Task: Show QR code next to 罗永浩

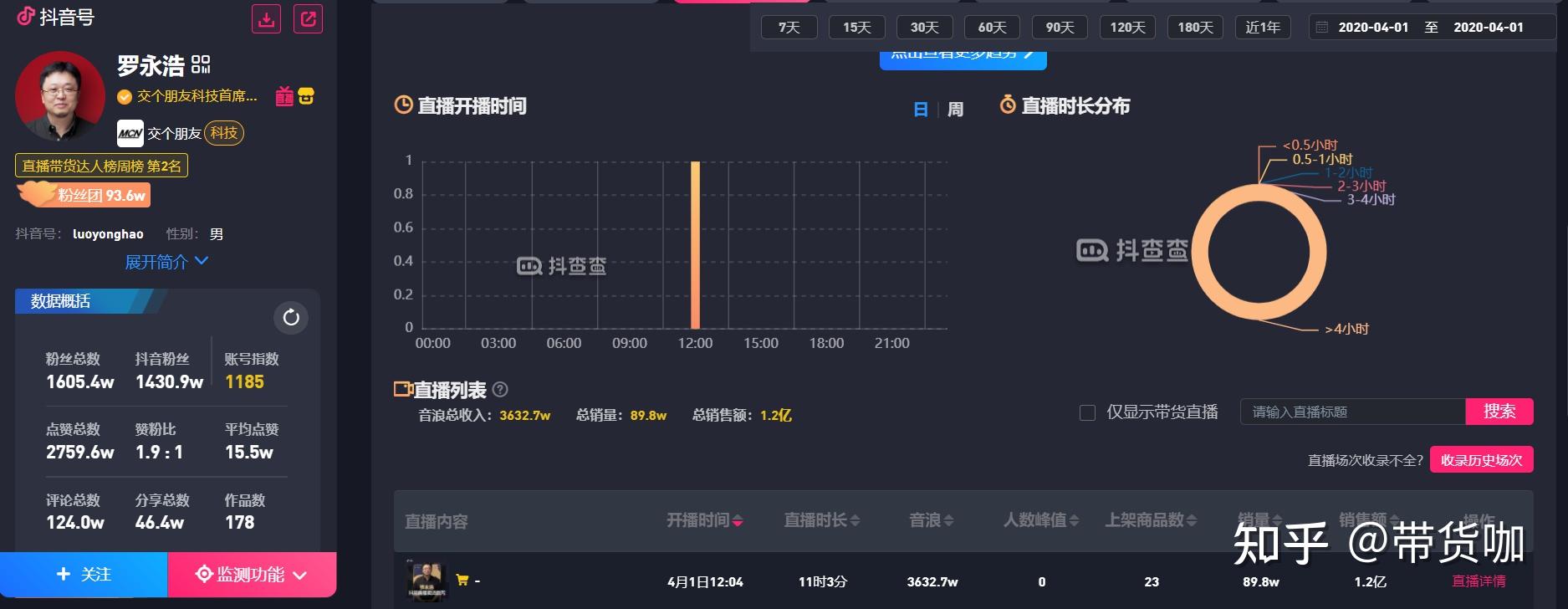Action: (201, 65)
